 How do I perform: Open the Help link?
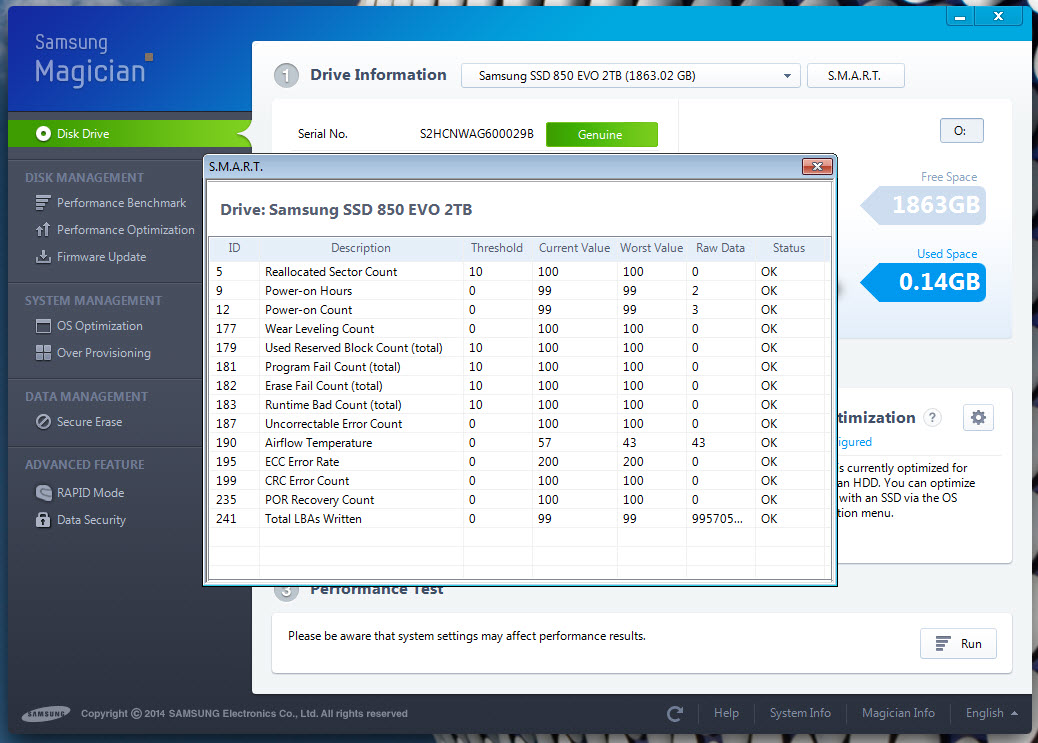[x=726, y=713]
